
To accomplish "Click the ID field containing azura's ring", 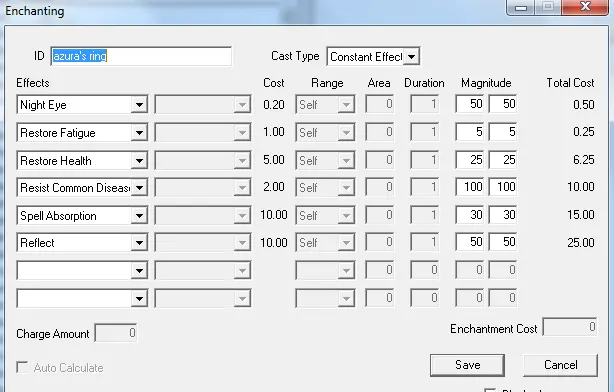I will tap(141, 56).
